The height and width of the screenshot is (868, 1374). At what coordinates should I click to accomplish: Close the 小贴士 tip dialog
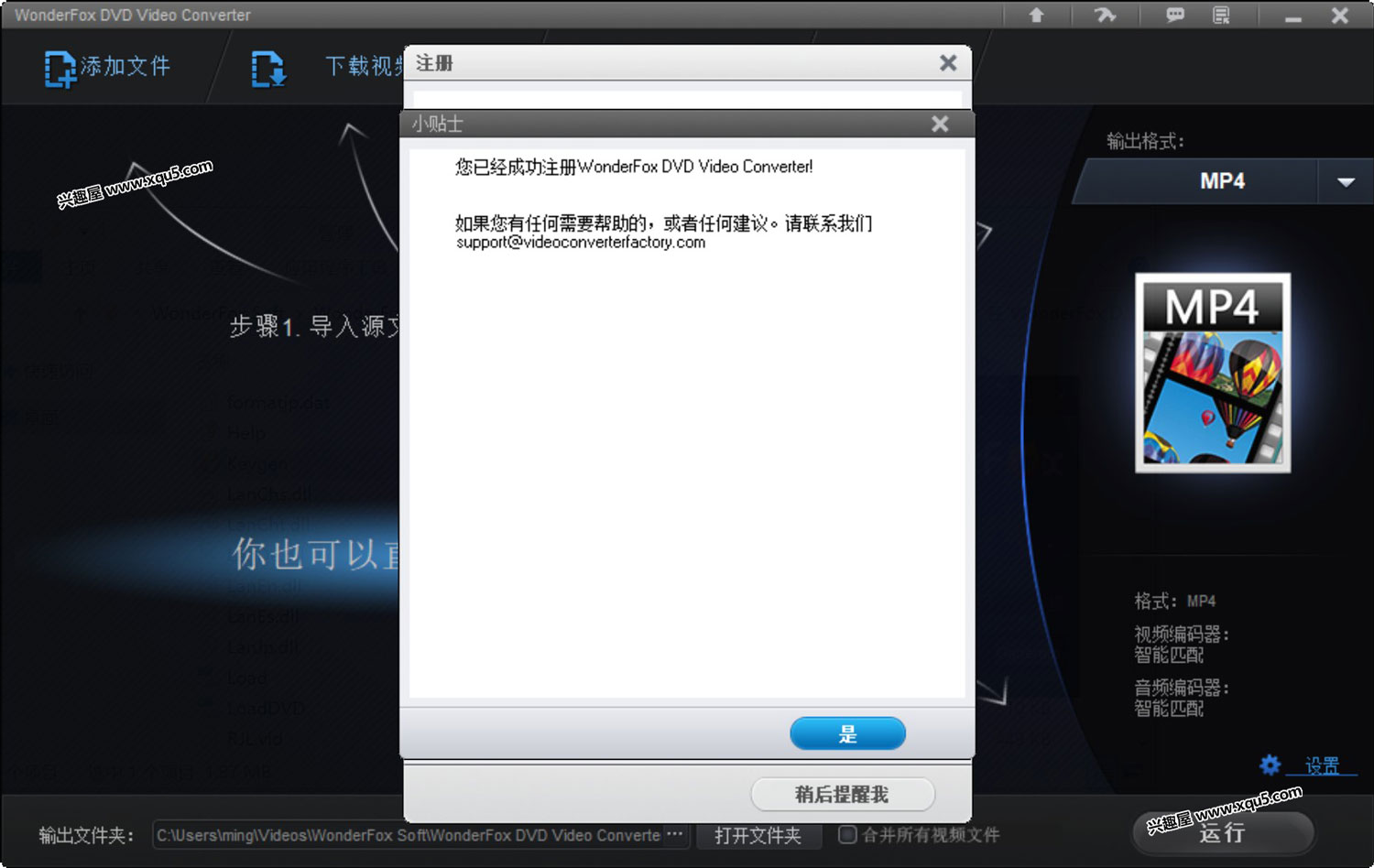pyautogui.click(x=940, y=124)
